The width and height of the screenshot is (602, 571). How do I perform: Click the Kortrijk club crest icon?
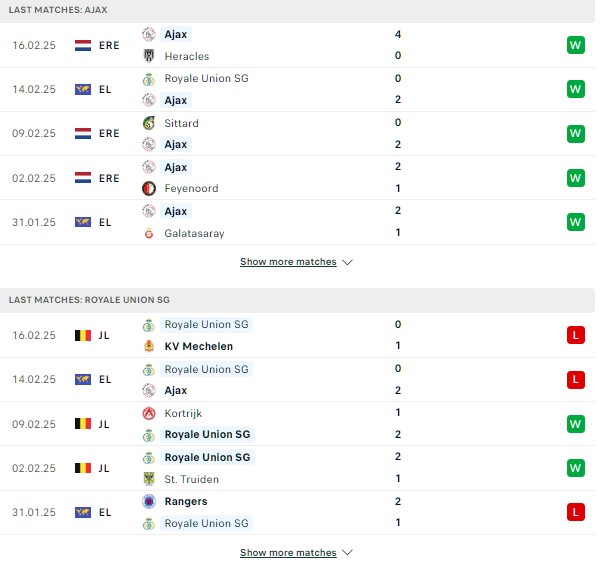tap(149, 413)
